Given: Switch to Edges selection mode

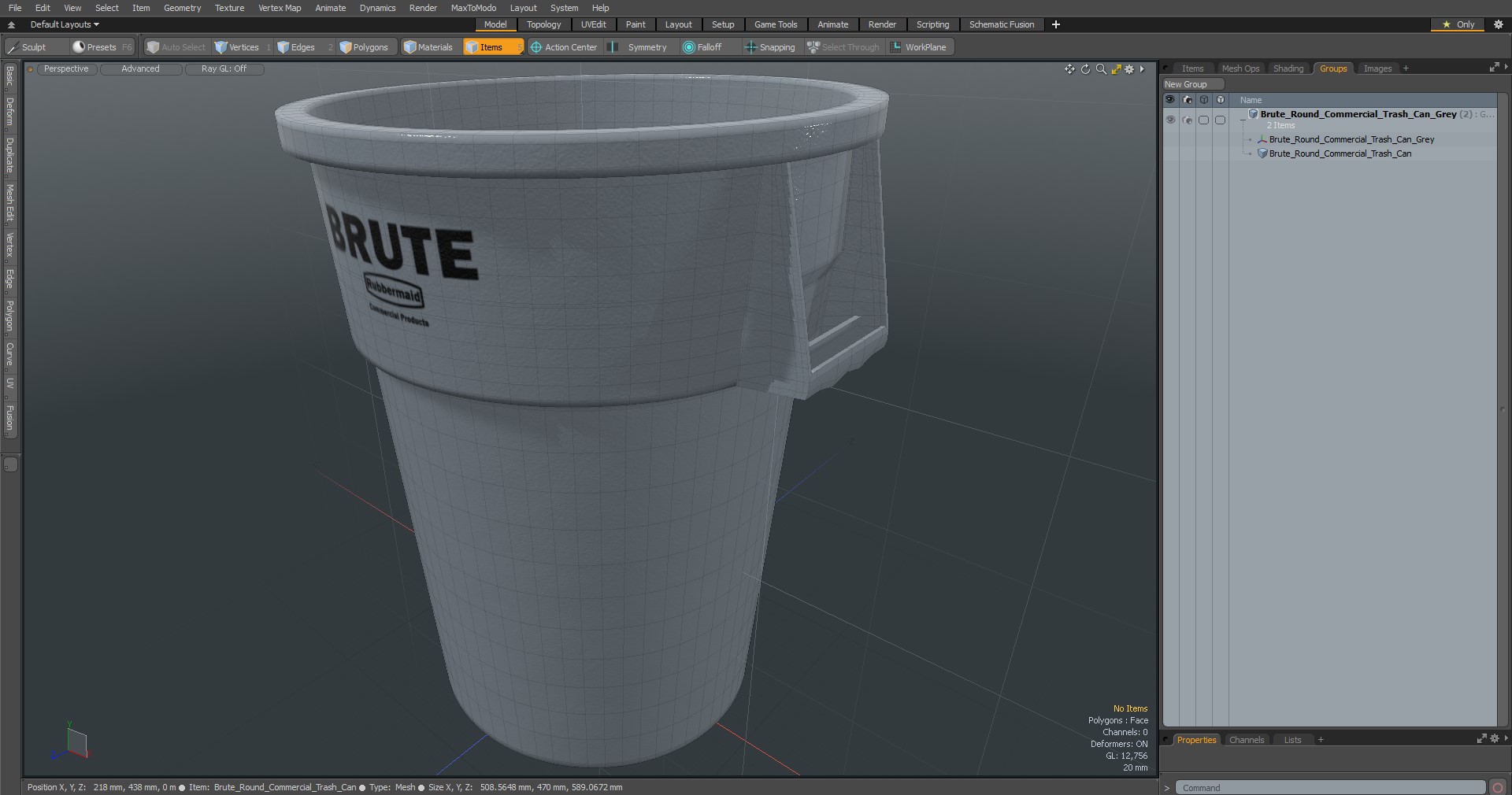Looking at the screenshot, I should 304,47.
